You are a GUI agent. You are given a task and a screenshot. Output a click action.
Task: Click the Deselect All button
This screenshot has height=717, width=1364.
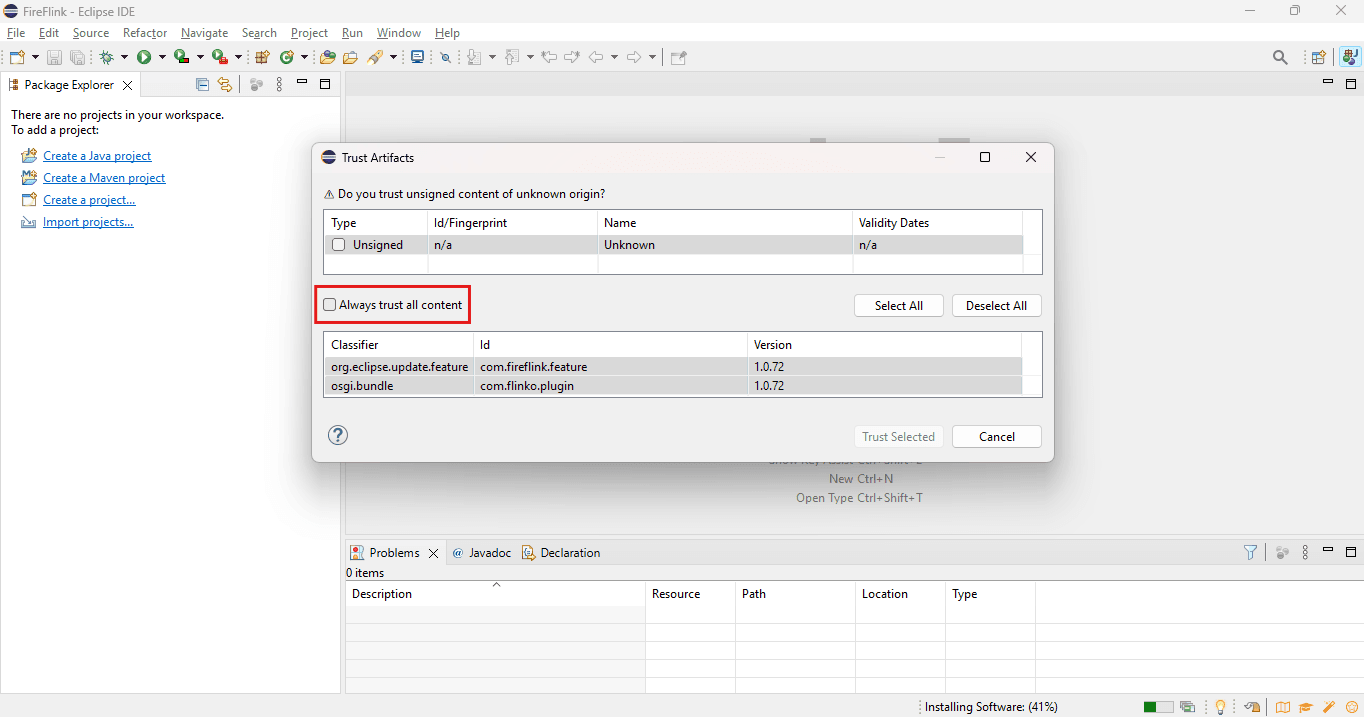tap(996, 306)
